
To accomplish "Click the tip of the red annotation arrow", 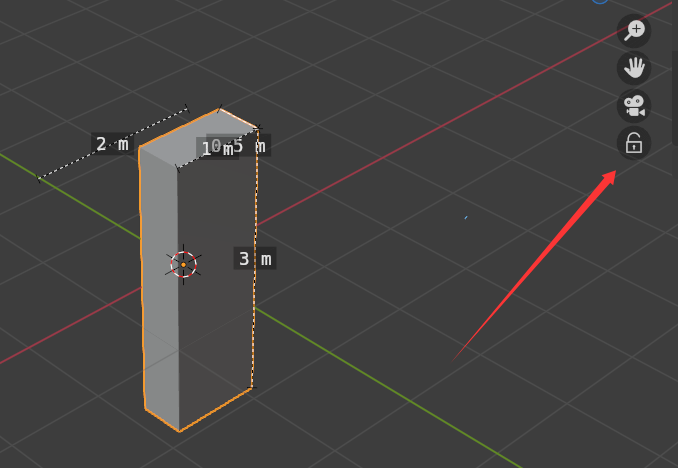I will click(614, 172).
